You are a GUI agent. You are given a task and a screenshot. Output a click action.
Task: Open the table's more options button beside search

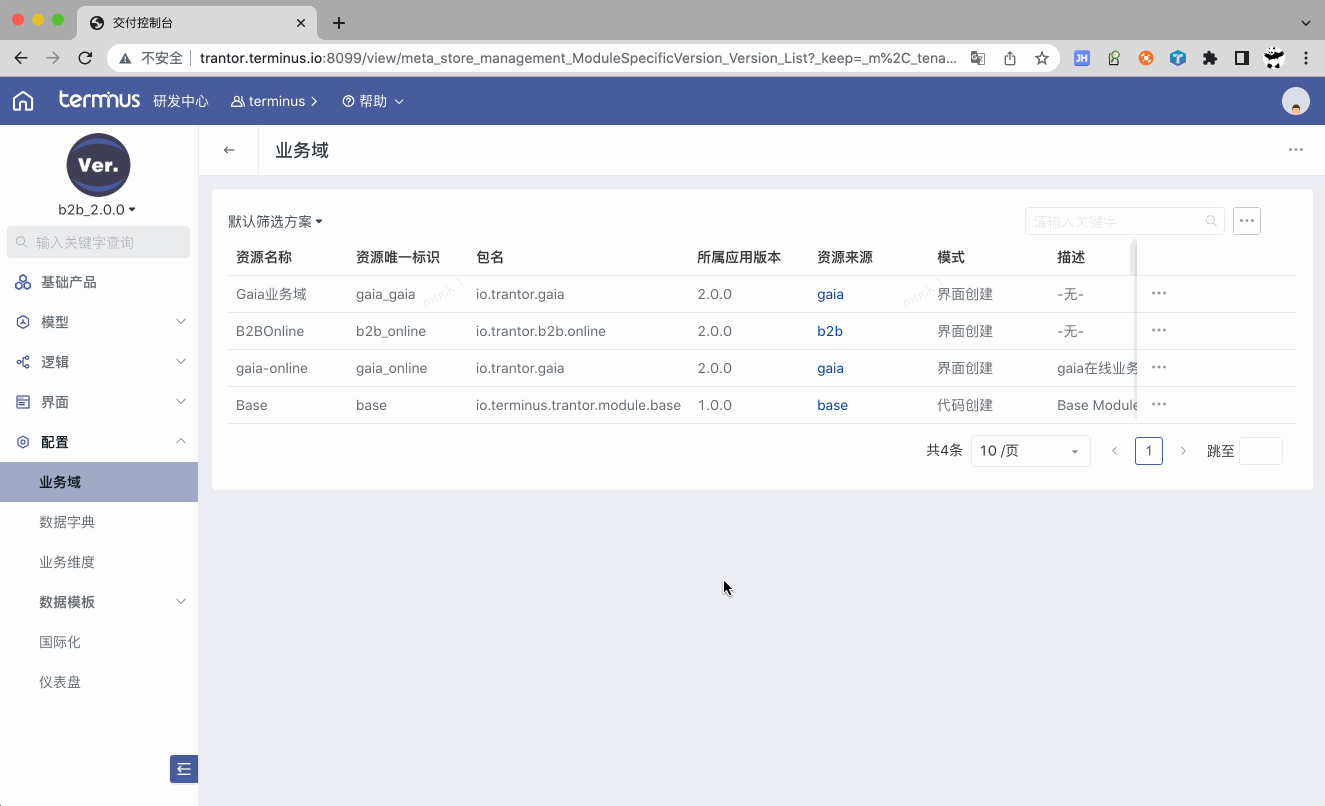pyautogui.click(x=1247, y=221)
